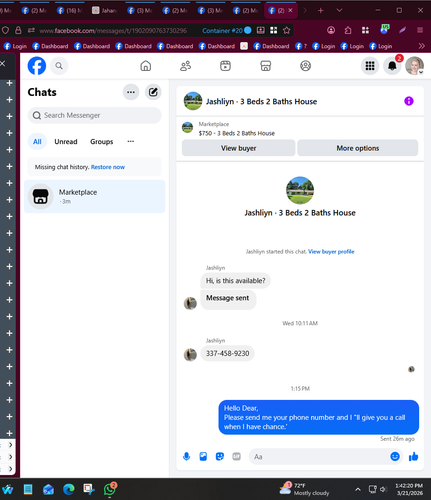The image size is (431, 500).
Task: Click the More options button
Action: (x=358, y=148)
